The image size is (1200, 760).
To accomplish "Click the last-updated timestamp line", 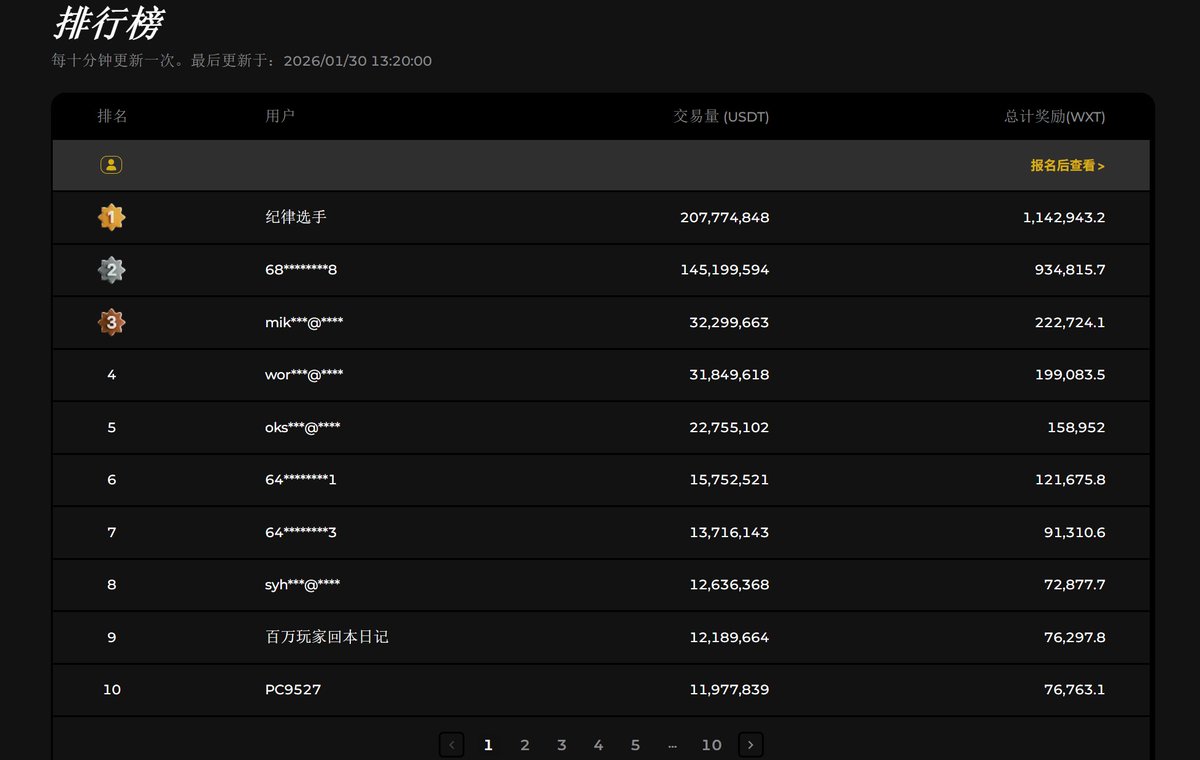I will 242,61.
